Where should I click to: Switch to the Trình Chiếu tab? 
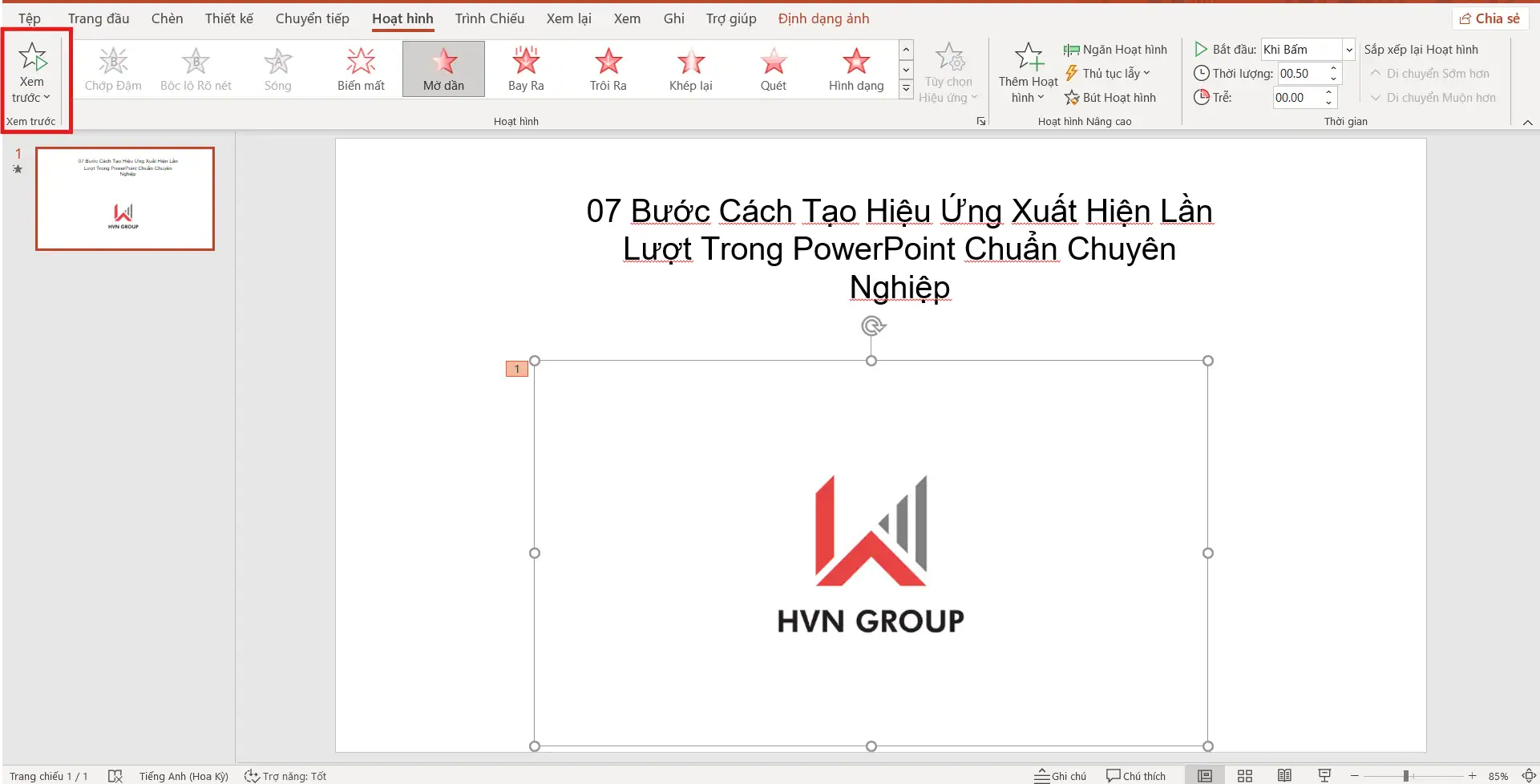click(489, 18)
